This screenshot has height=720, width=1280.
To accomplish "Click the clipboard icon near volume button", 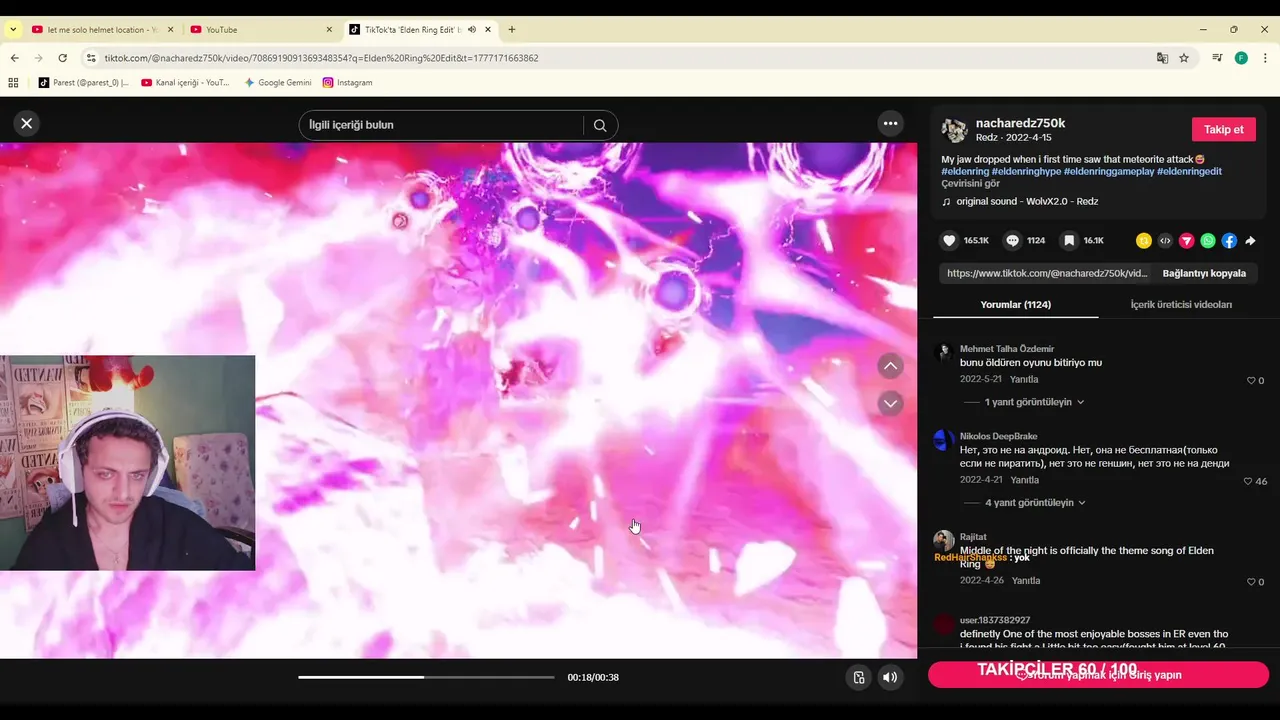I will pos(858,677).
